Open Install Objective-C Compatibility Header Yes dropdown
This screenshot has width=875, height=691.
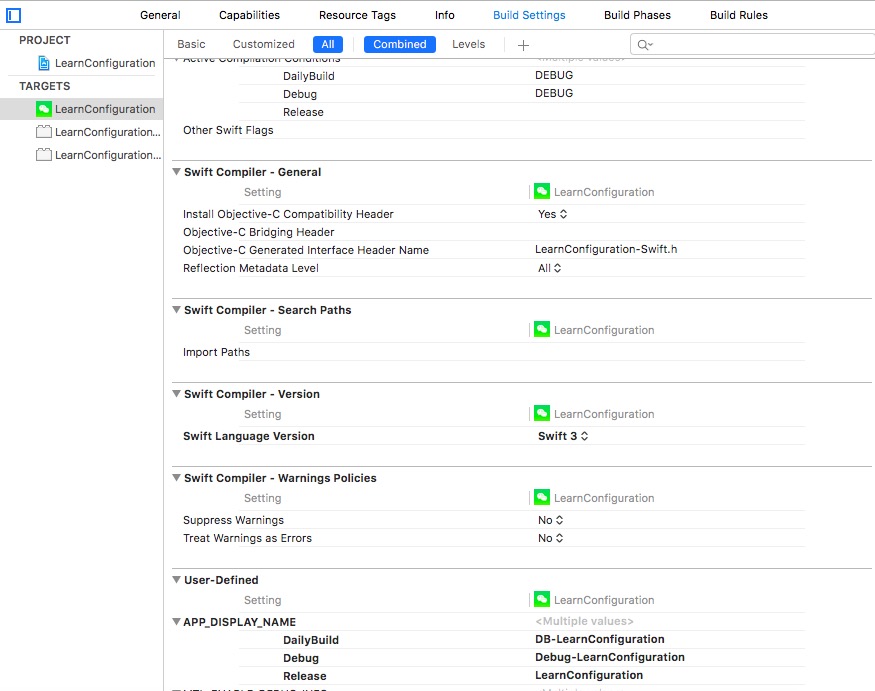[552, 214]
